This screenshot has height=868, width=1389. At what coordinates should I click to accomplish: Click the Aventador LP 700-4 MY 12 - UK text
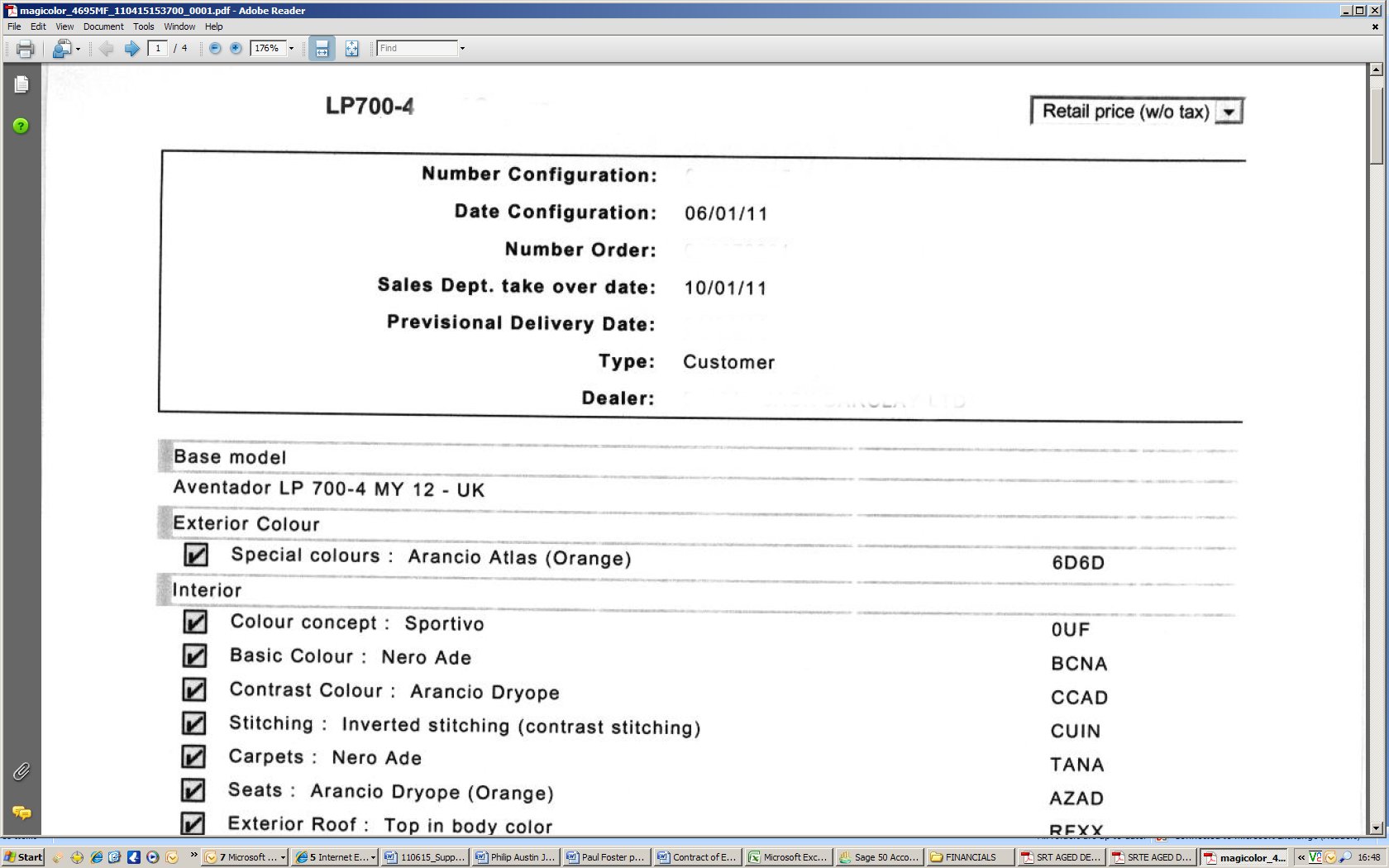[329, 489]
